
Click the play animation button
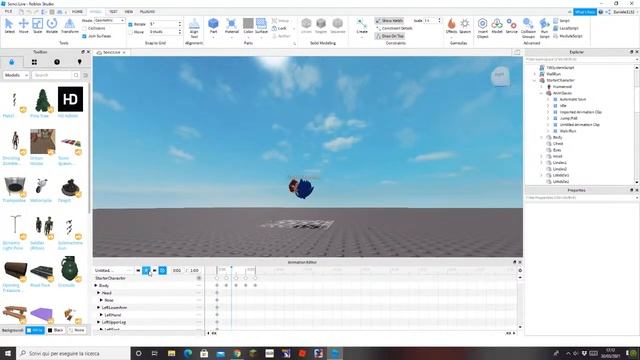click(146, 270)
